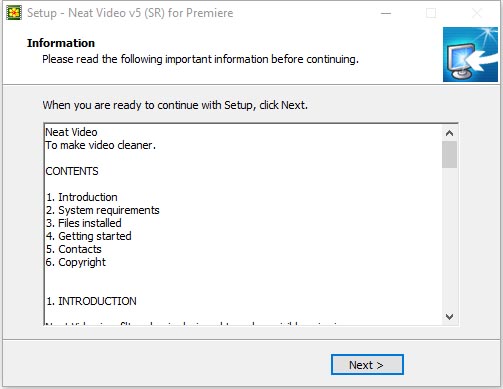Click the vertical scrollbar thumb

tap(449, 154)
